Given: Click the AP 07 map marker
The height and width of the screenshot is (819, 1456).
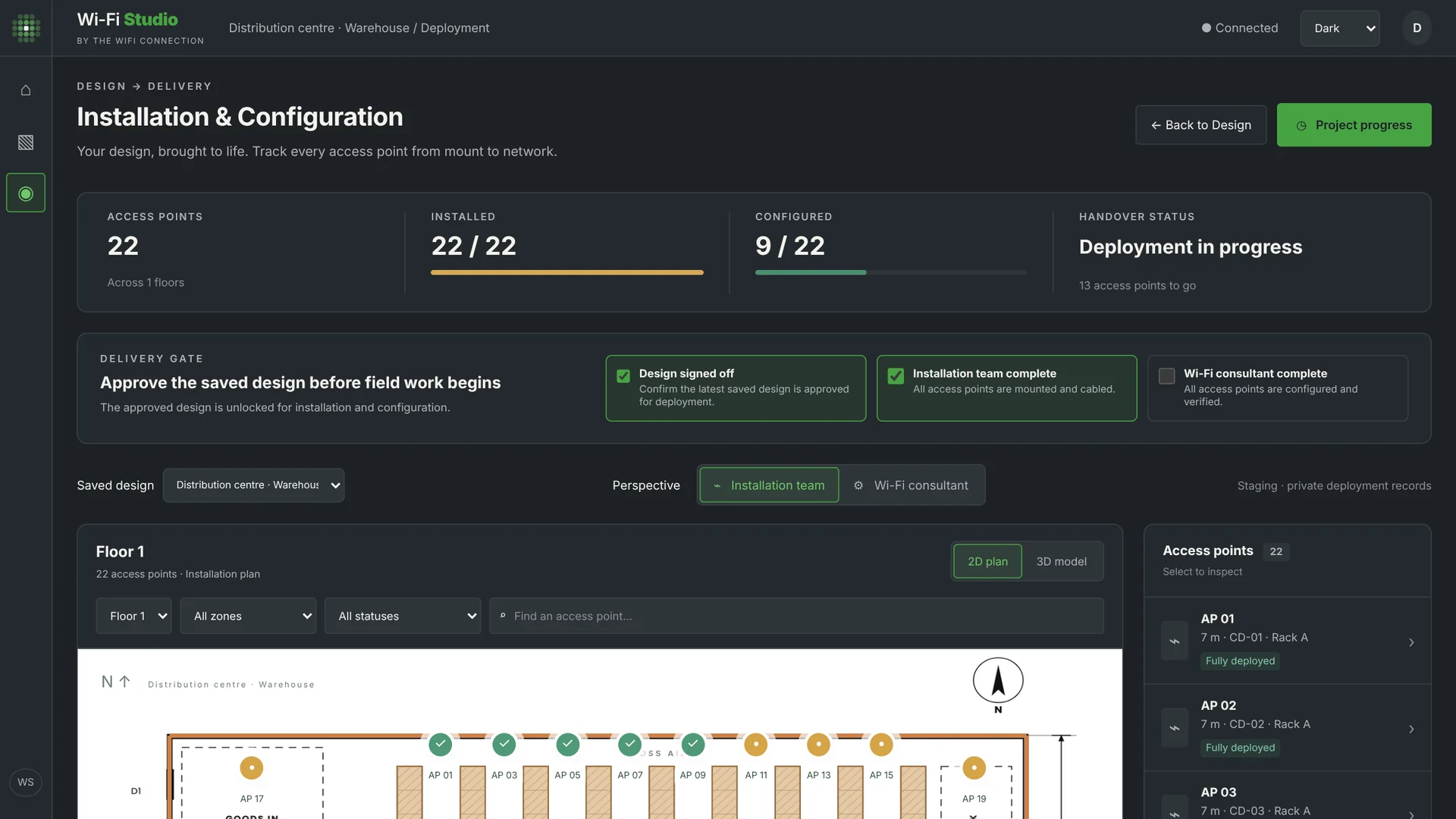Looking at the screenshot, I should [x=630, y=744].
